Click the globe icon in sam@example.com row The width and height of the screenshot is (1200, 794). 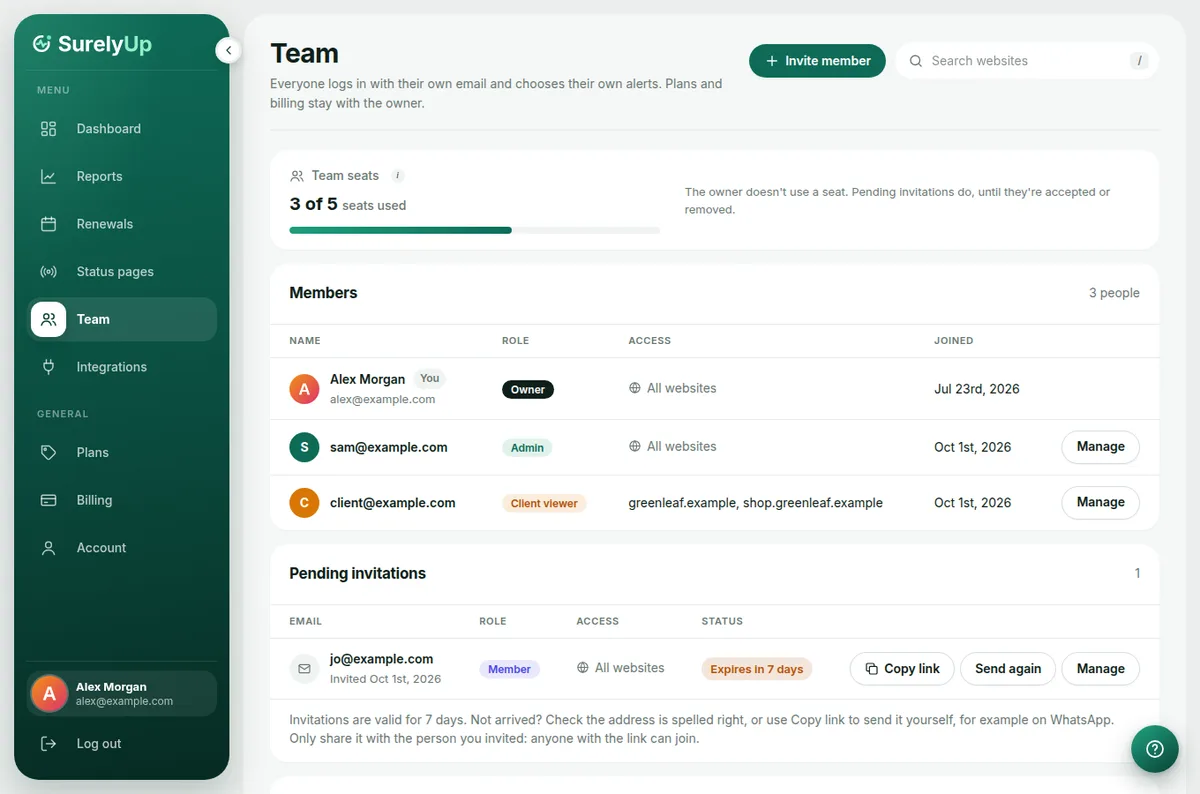point(635,446)
